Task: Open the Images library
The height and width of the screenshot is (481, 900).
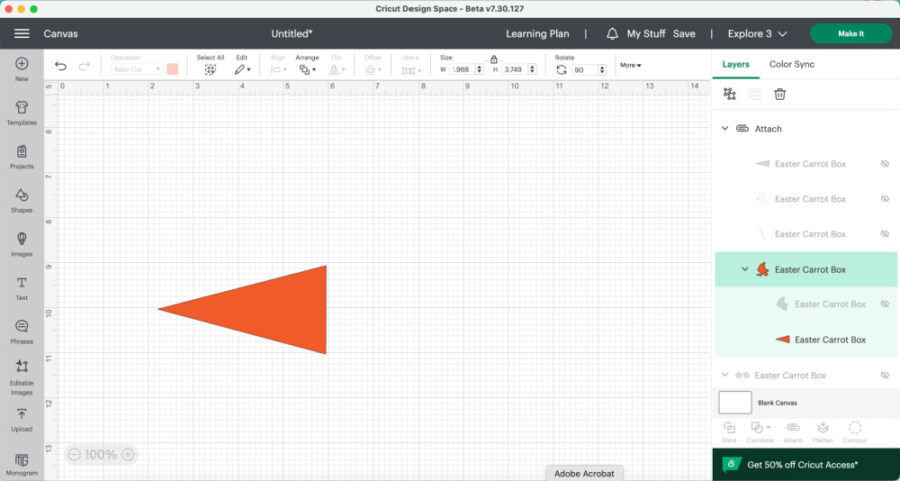Action: click(21, 240)
